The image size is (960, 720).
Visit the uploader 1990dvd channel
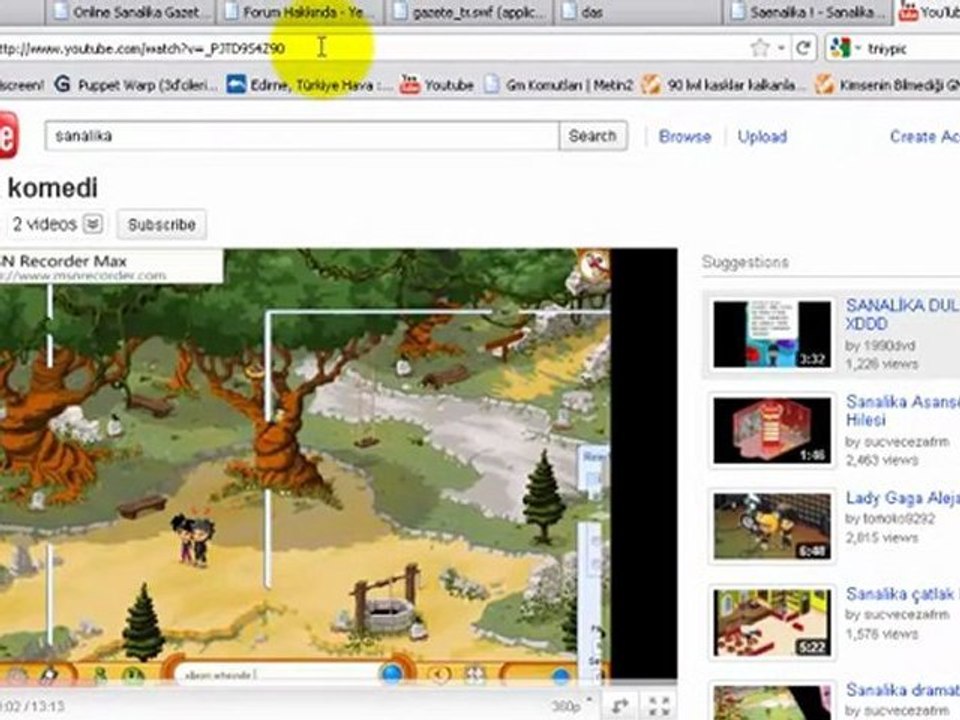(x=888, y=345)
